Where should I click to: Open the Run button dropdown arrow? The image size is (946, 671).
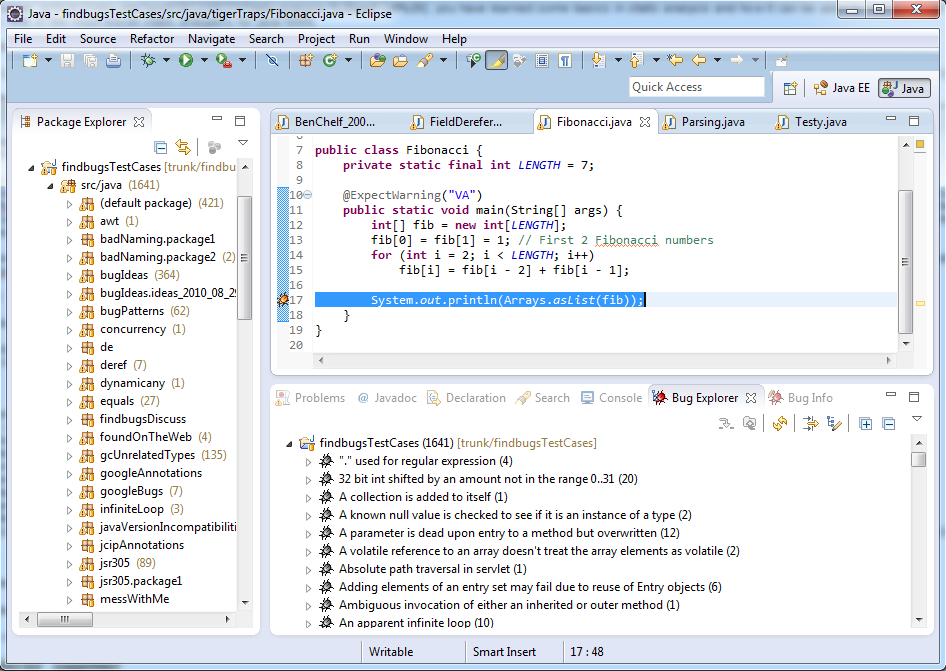click(203, 61)
